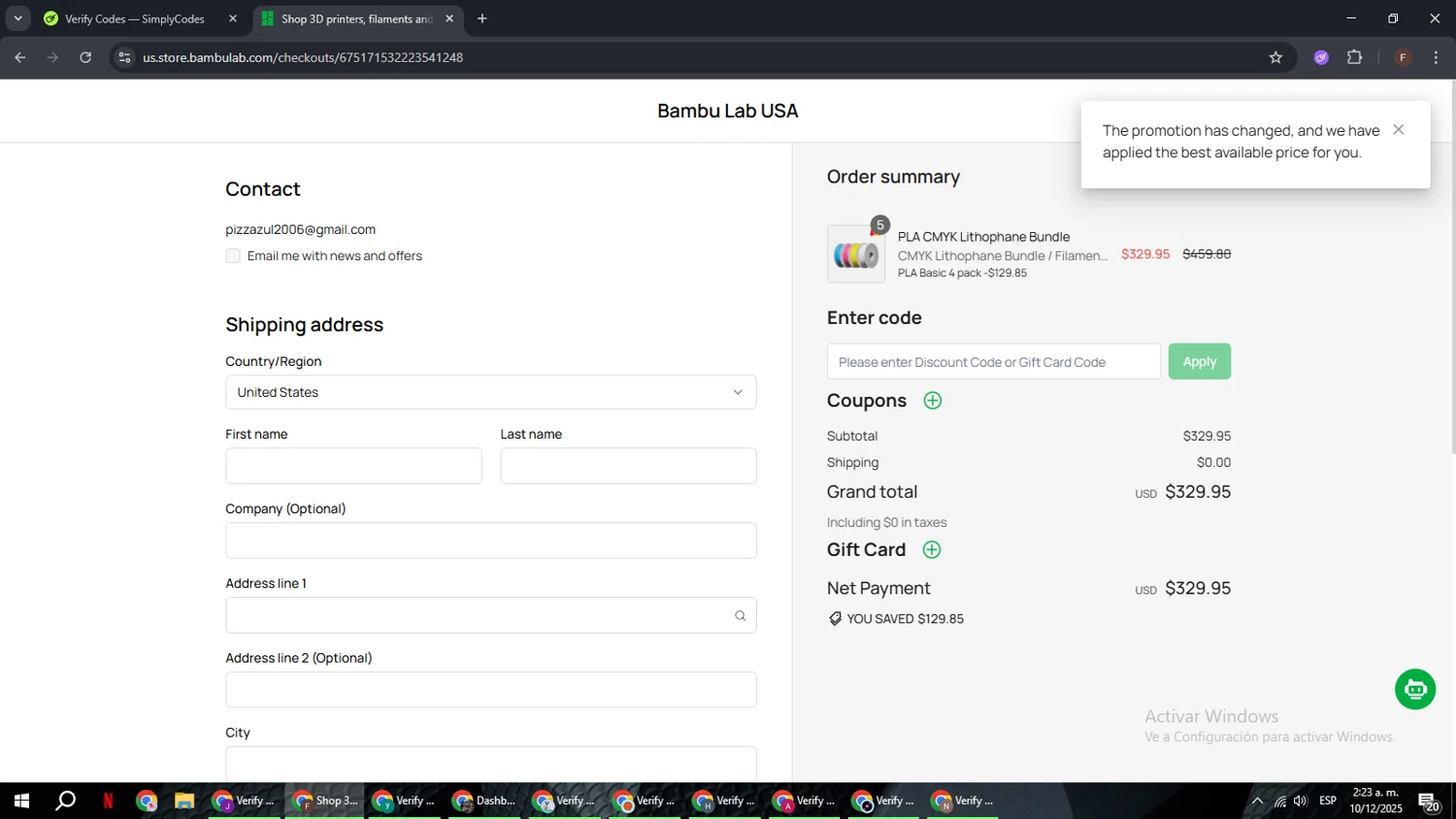Image resolution: width=1456 pixels, height=819 pixels.
Task: Switch to the Dashb... Chrome taskbar window
Action: click(x=484, y=801)
